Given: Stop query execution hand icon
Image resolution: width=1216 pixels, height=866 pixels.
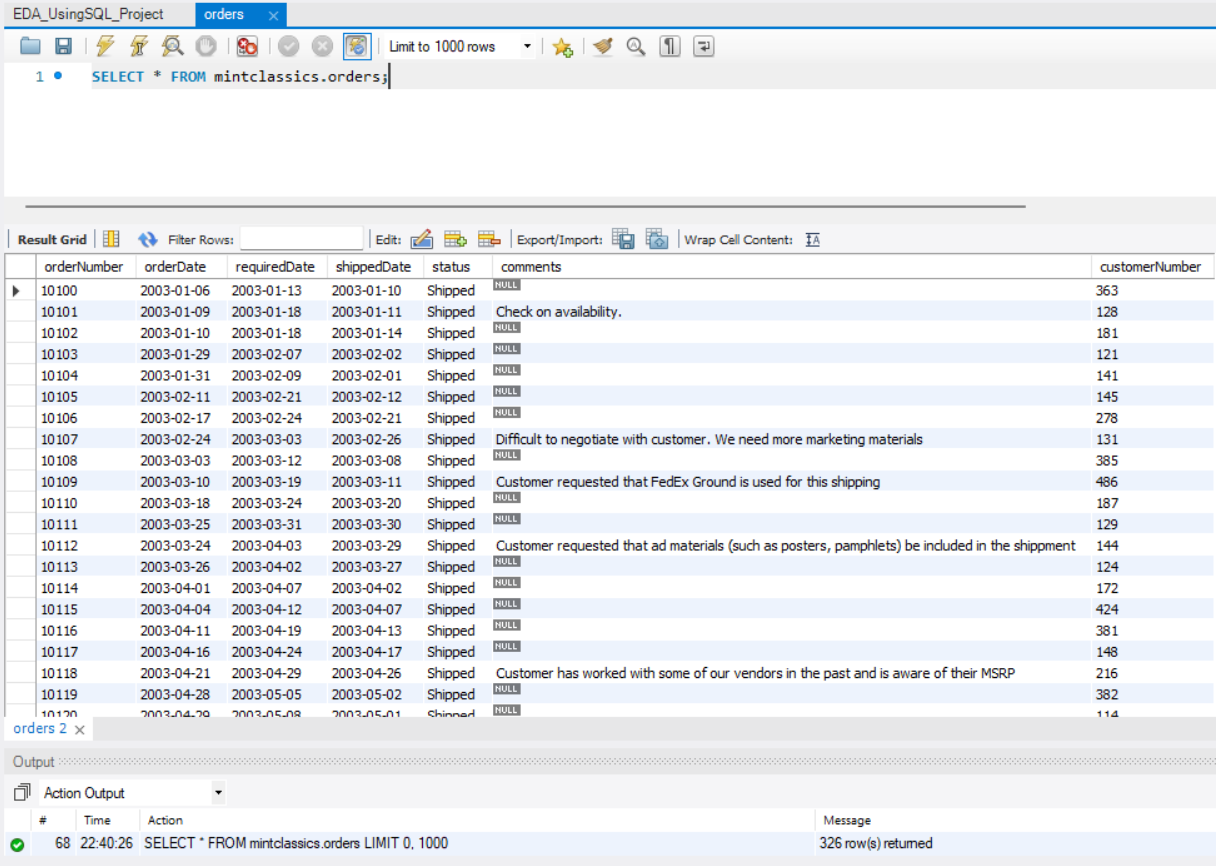Looking at the screenshot, I should coord(205,46).
